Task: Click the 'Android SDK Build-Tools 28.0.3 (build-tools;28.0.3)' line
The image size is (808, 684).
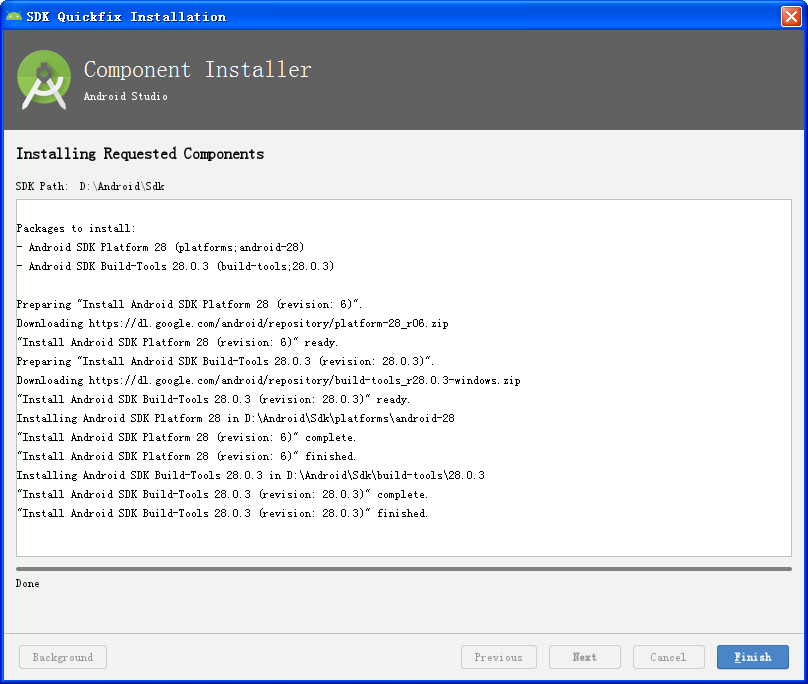Action: [x=175, y=266]
